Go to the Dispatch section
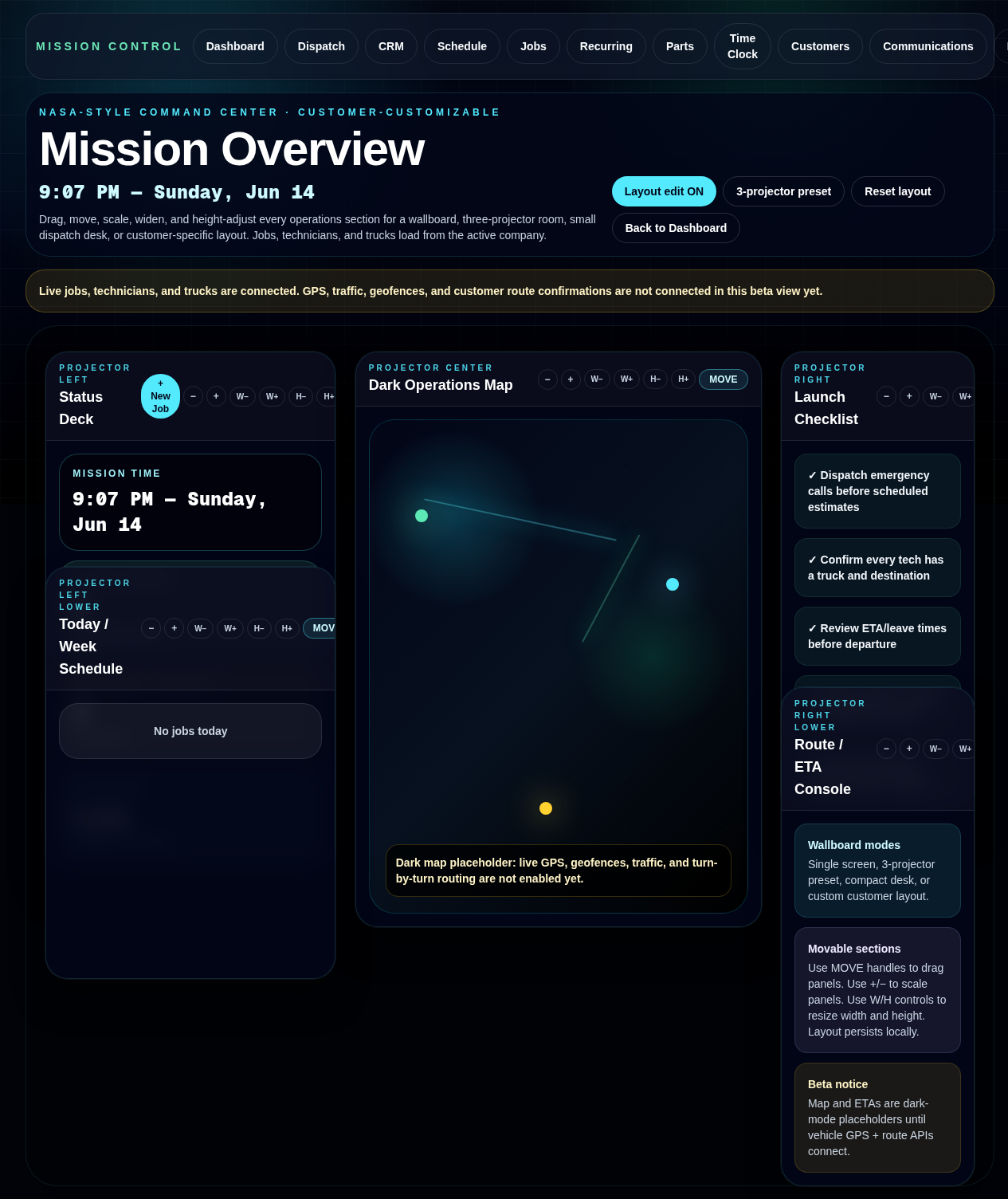Image resolution: width=1008 pixels, height=1199 pixels. [x=321, y=46]
